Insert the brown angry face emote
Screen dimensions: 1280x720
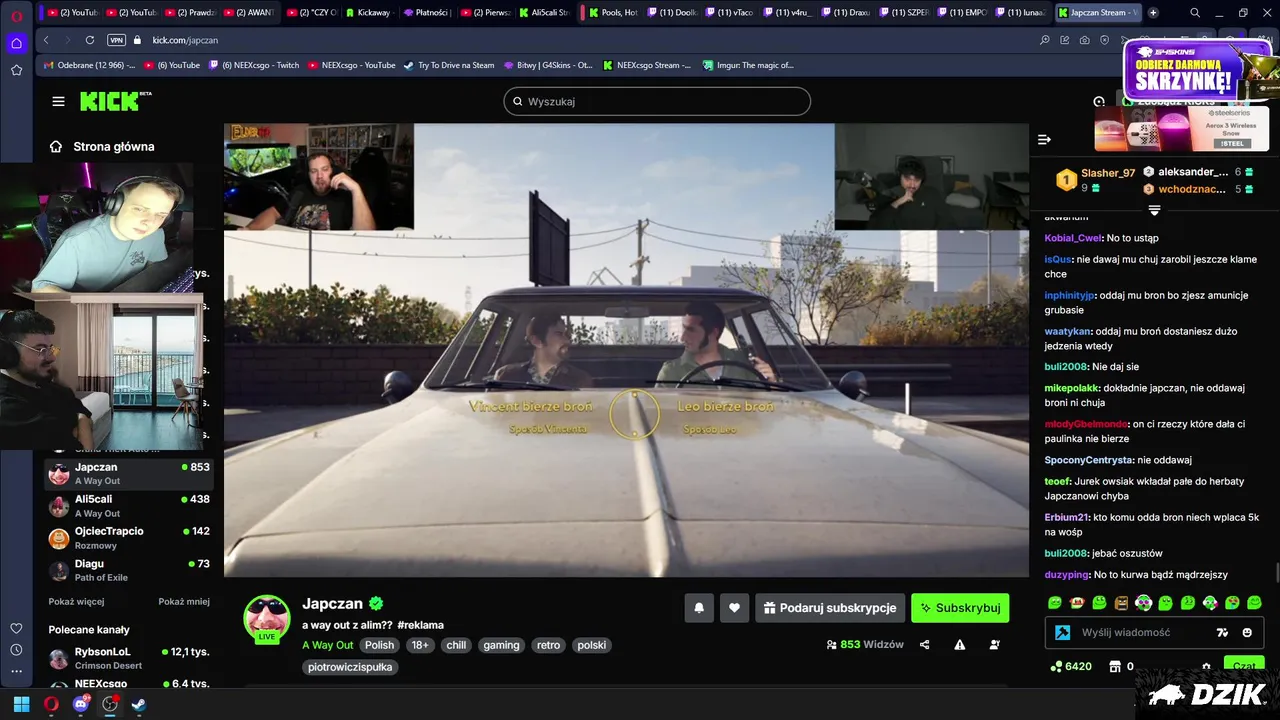pos(1121,603)
